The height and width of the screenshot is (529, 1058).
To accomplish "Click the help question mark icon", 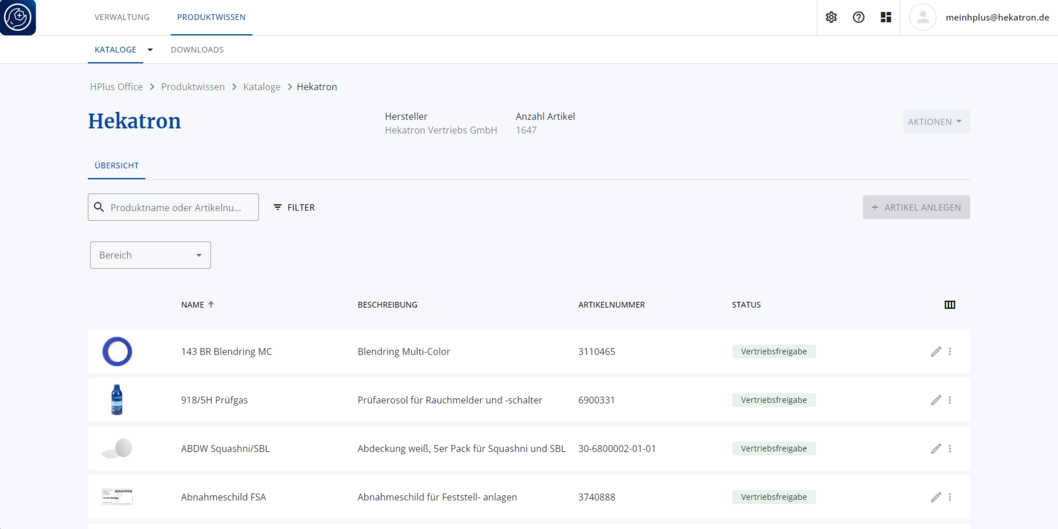I will 858,18.
